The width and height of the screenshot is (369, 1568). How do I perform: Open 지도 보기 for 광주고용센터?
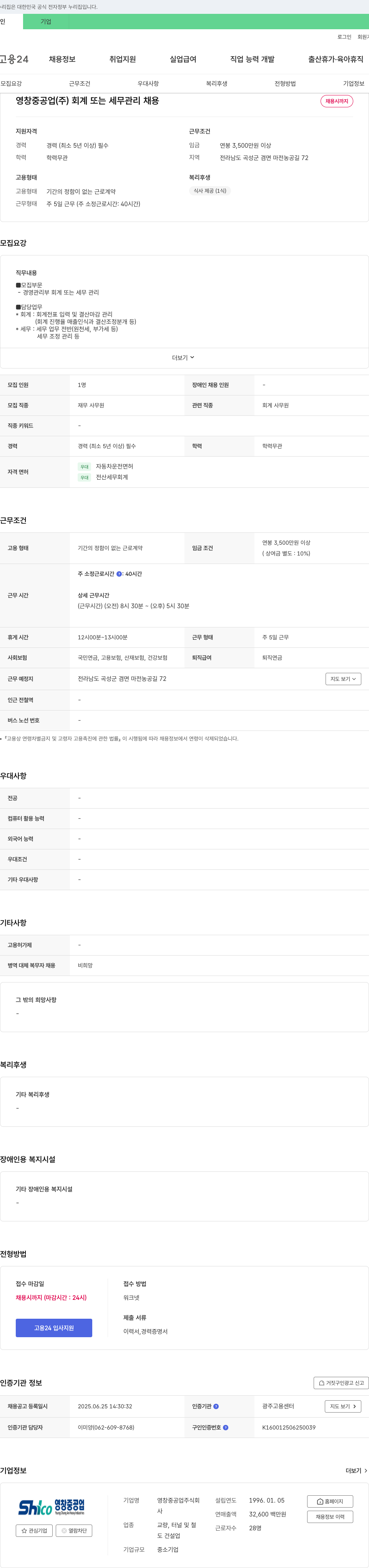[344, 1407]
